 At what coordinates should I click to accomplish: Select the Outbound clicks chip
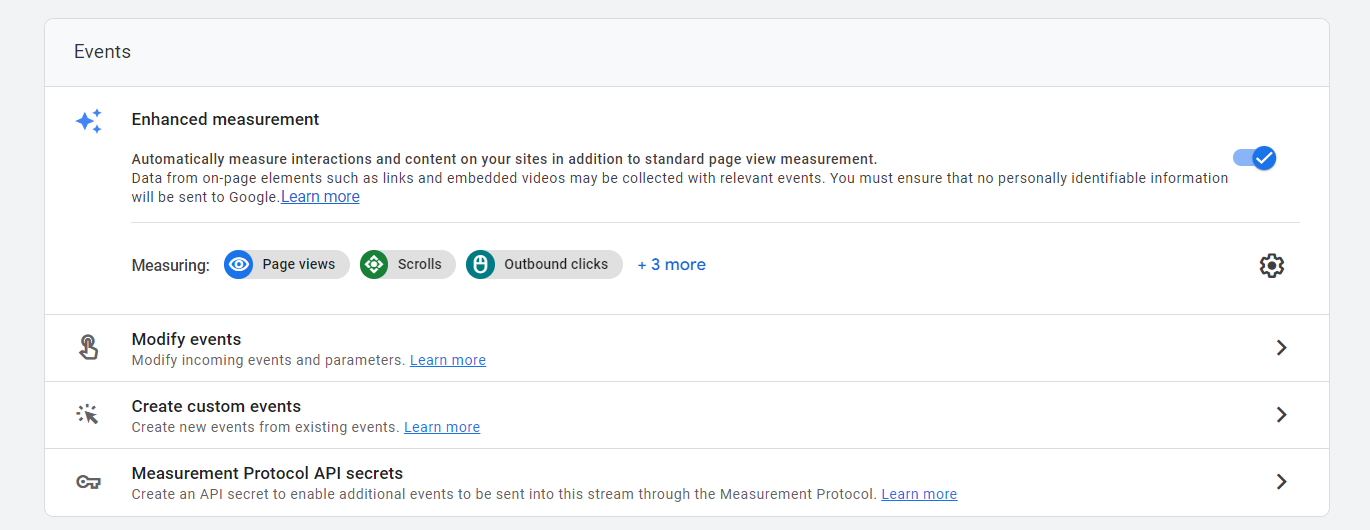click(x=544, y=264)
